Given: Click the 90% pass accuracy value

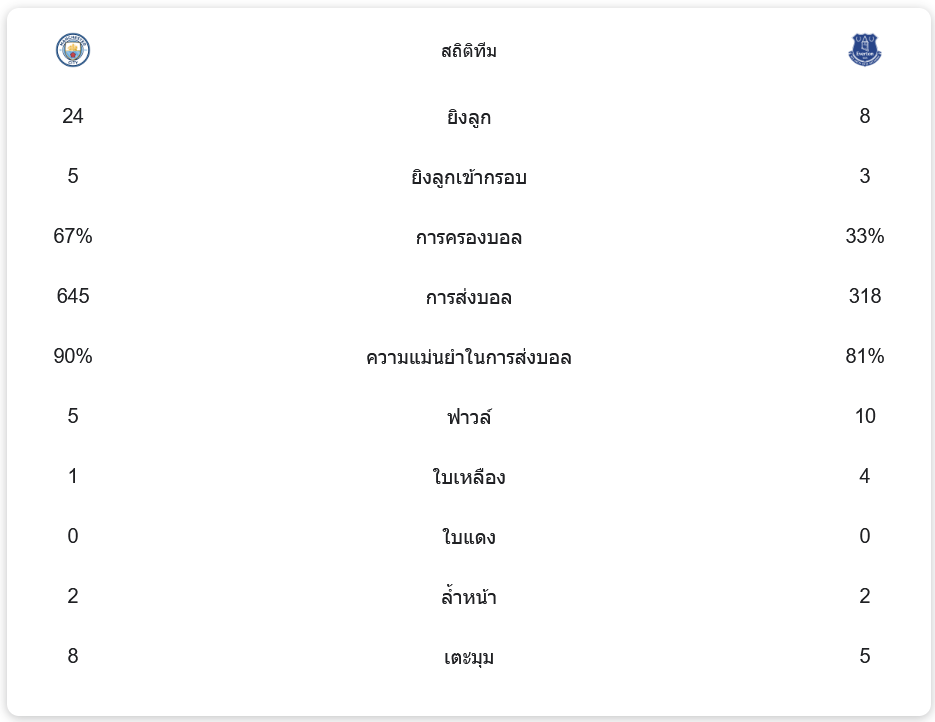Looking at the screenshot, I should click(x=73, y=356).
